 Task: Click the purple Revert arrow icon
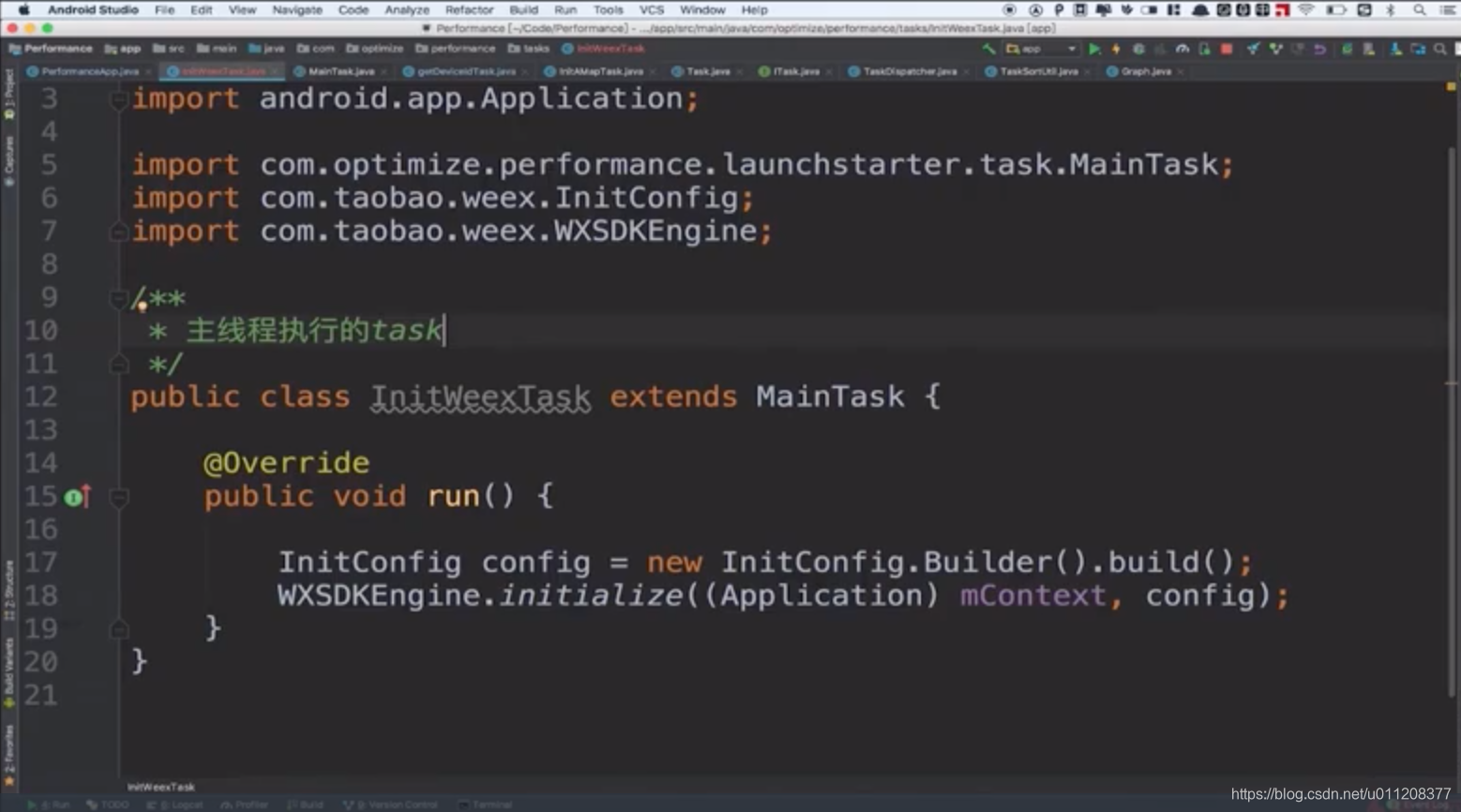(1320, 49)
